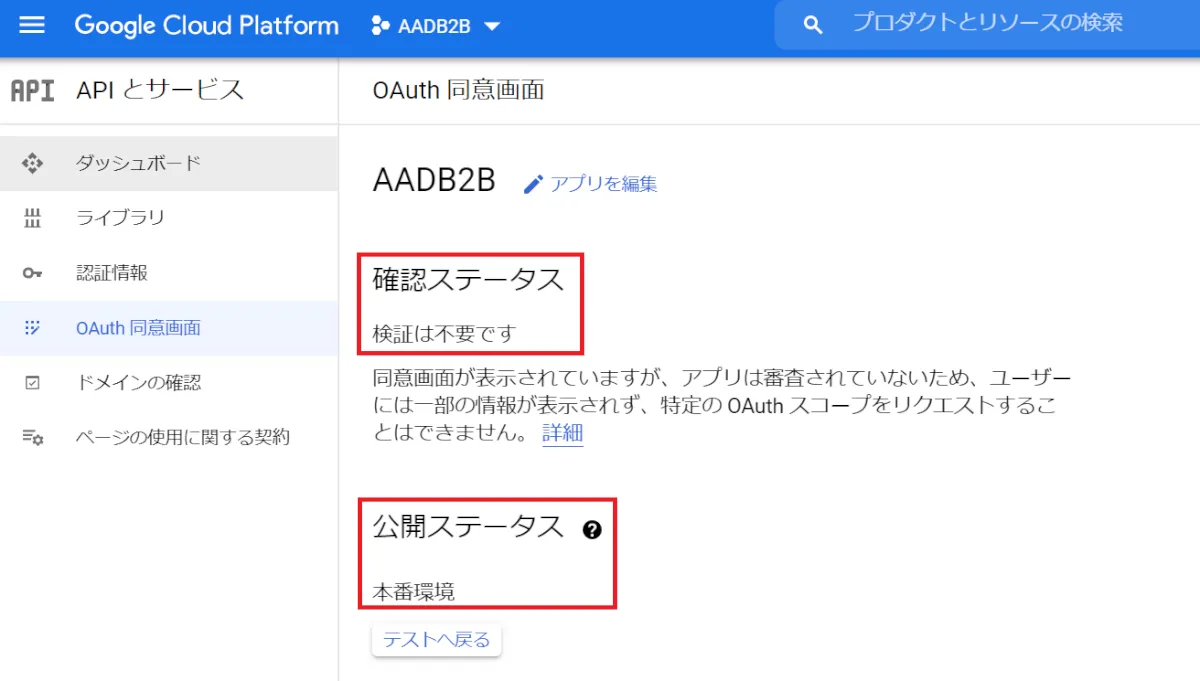The image size is (1200, 681).
Task: Click the Google Cloud Platform logo text
Action: click(x=206, y=26)
